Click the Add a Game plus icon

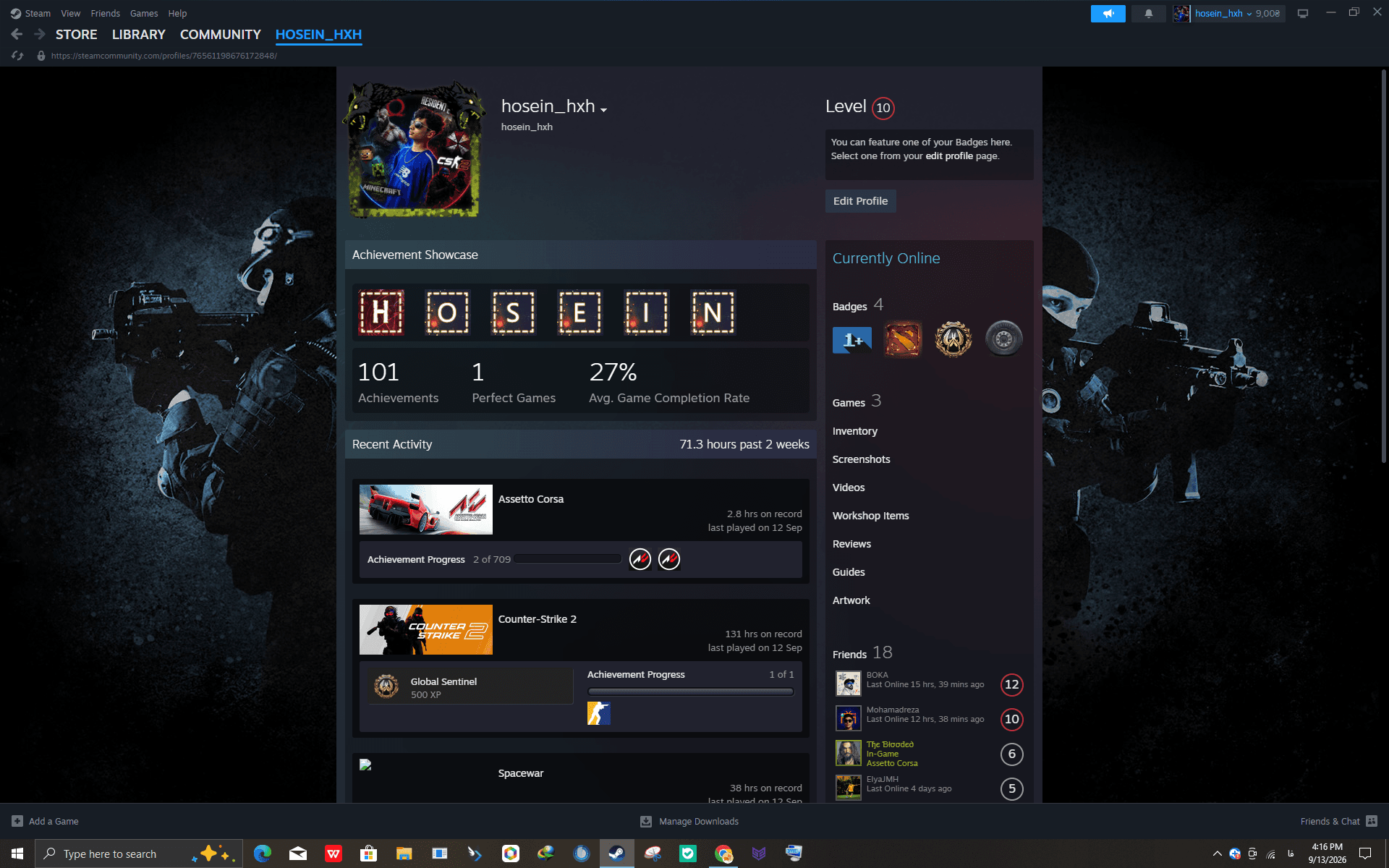[x=17, y=821]
